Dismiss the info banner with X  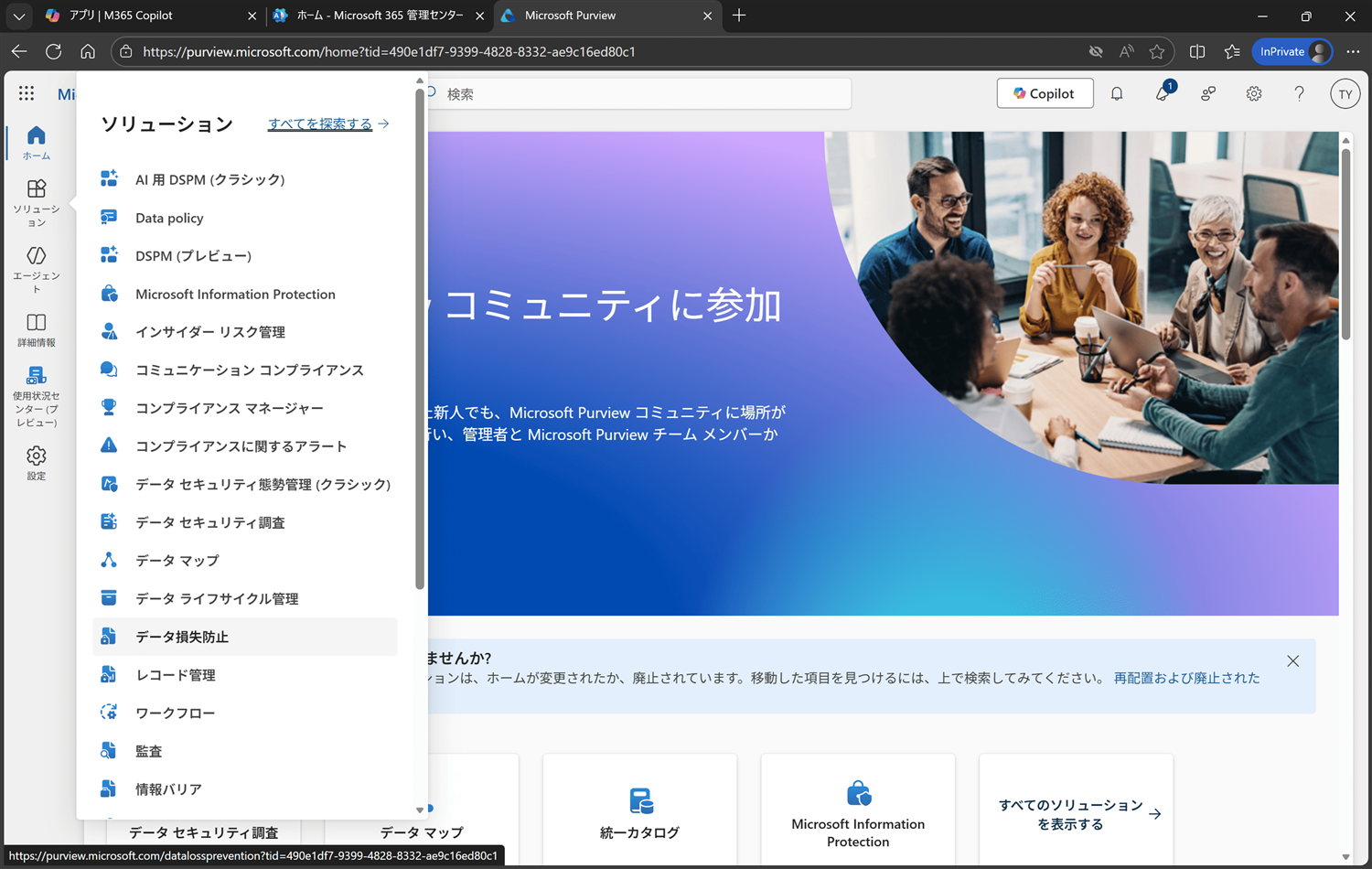(1292, 660)
